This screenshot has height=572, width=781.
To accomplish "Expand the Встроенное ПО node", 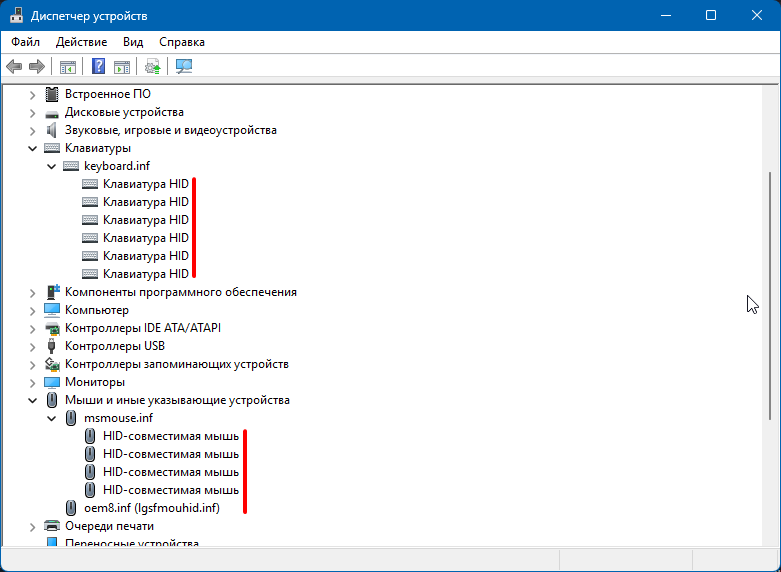I will click(32, 94).
